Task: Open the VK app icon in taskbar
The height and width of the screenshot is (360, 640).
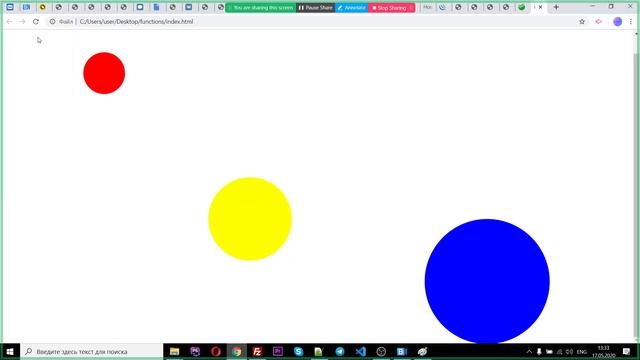Action: [x=402, y=351]
